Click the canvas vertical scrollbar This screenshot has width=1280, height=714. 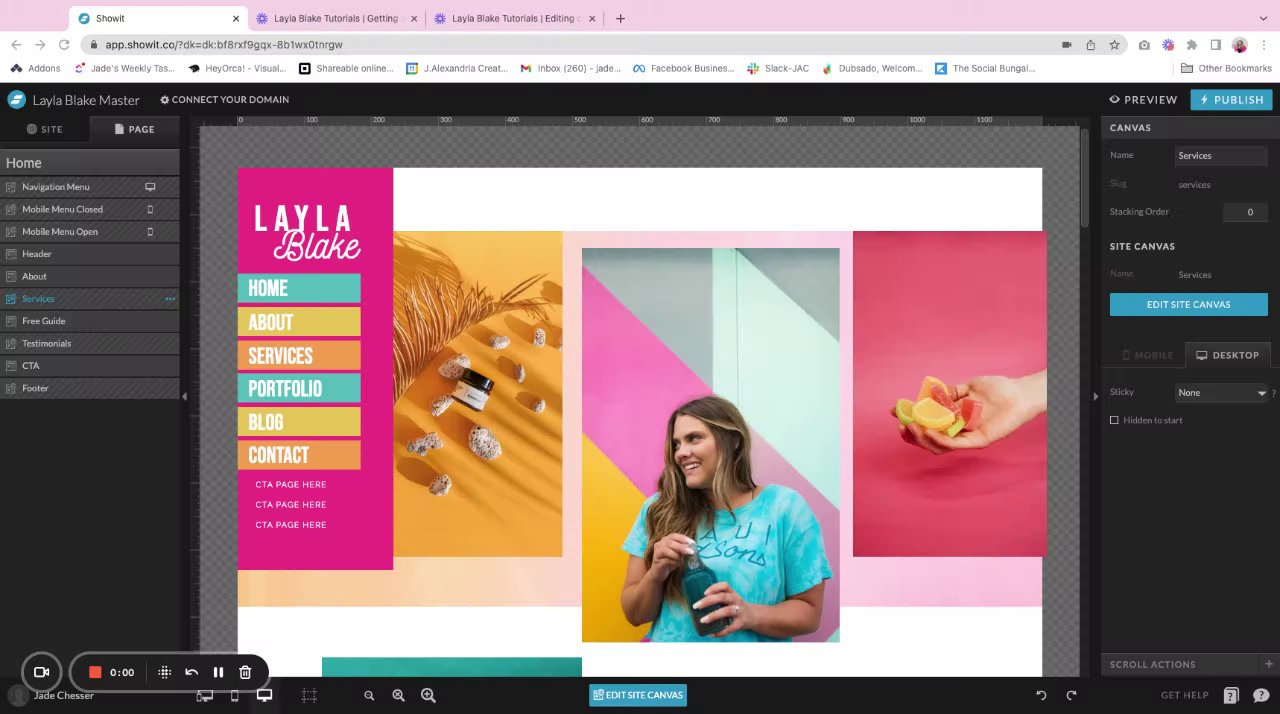point(1084,176)
